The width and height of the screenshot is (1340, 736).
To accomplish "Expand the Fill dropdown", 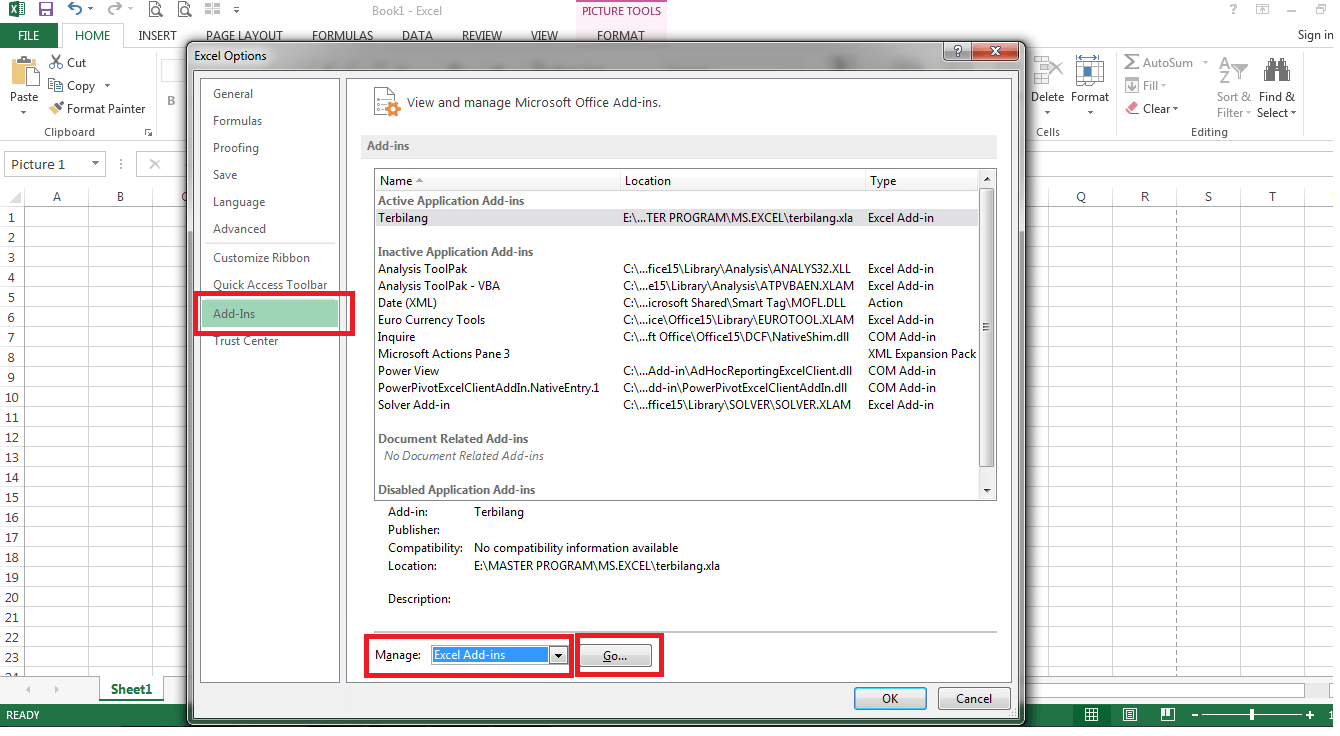I will (x=1165, y=86).
